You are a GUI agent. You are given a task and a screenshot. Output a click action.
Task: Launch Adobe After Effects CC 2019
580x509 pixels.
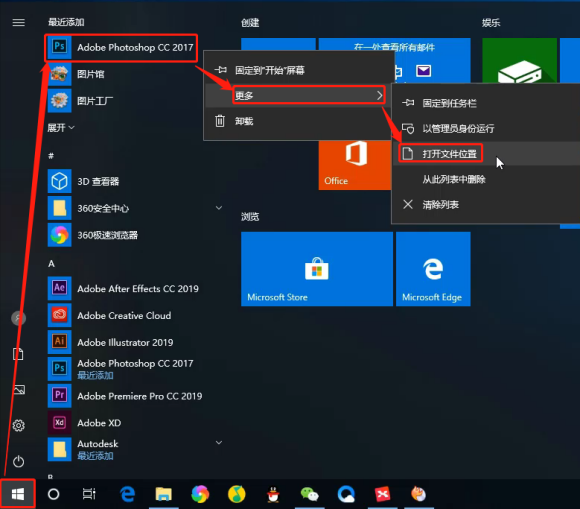[124, 289]
